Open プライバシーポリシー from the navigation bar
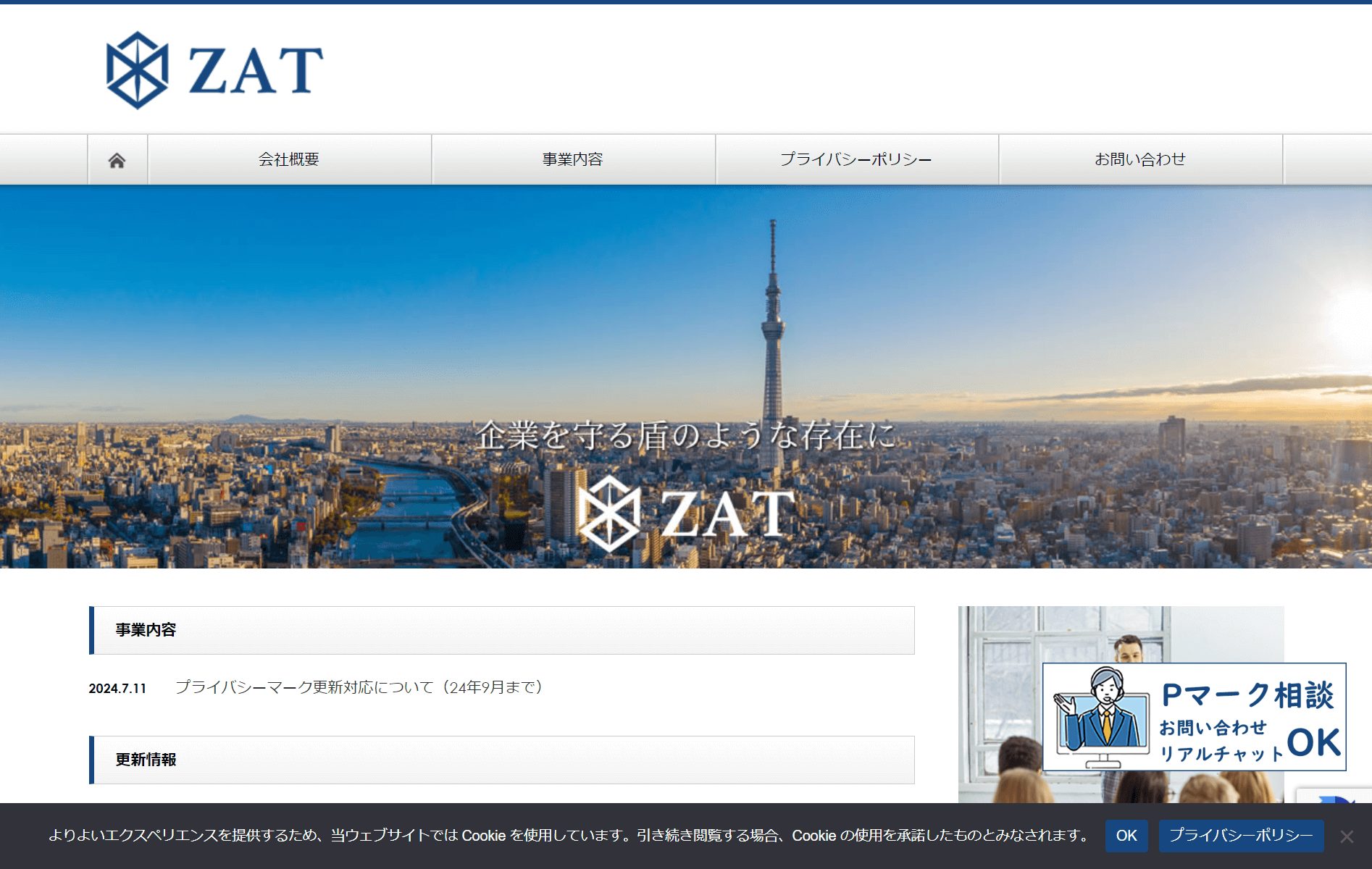Viewport: 1372px width, 869px height. pos(856,160)
